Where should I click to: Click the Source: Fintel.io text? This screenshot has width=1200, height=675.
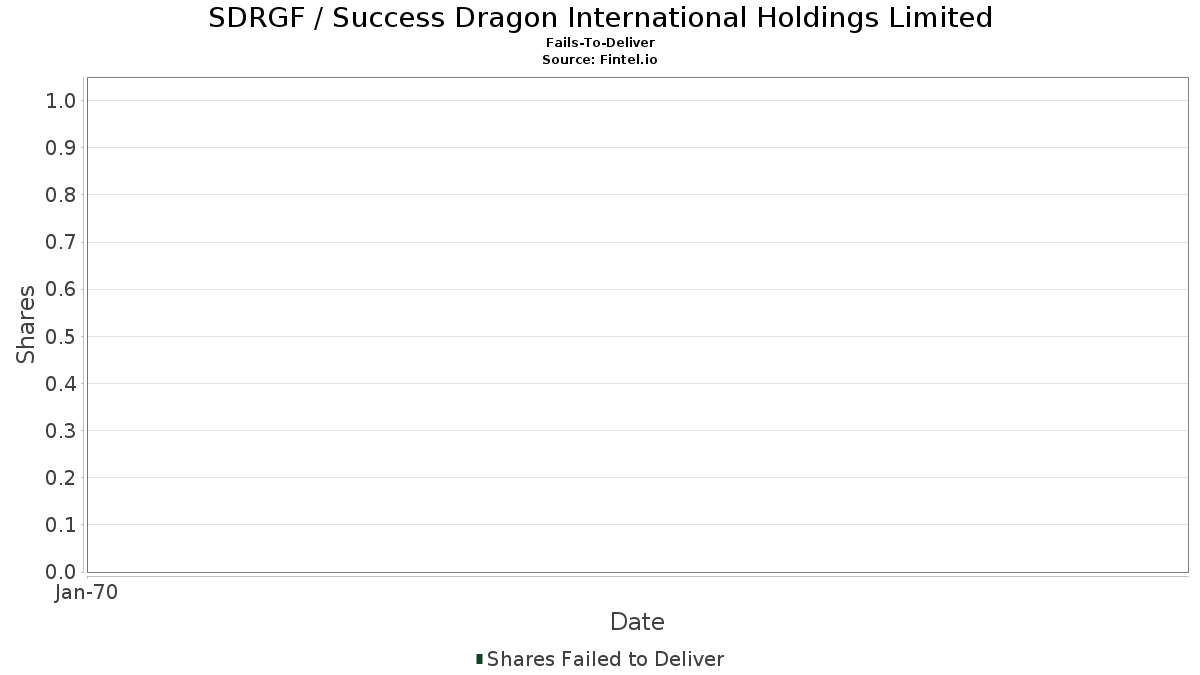pyautogui.click(x=600, y=60)
